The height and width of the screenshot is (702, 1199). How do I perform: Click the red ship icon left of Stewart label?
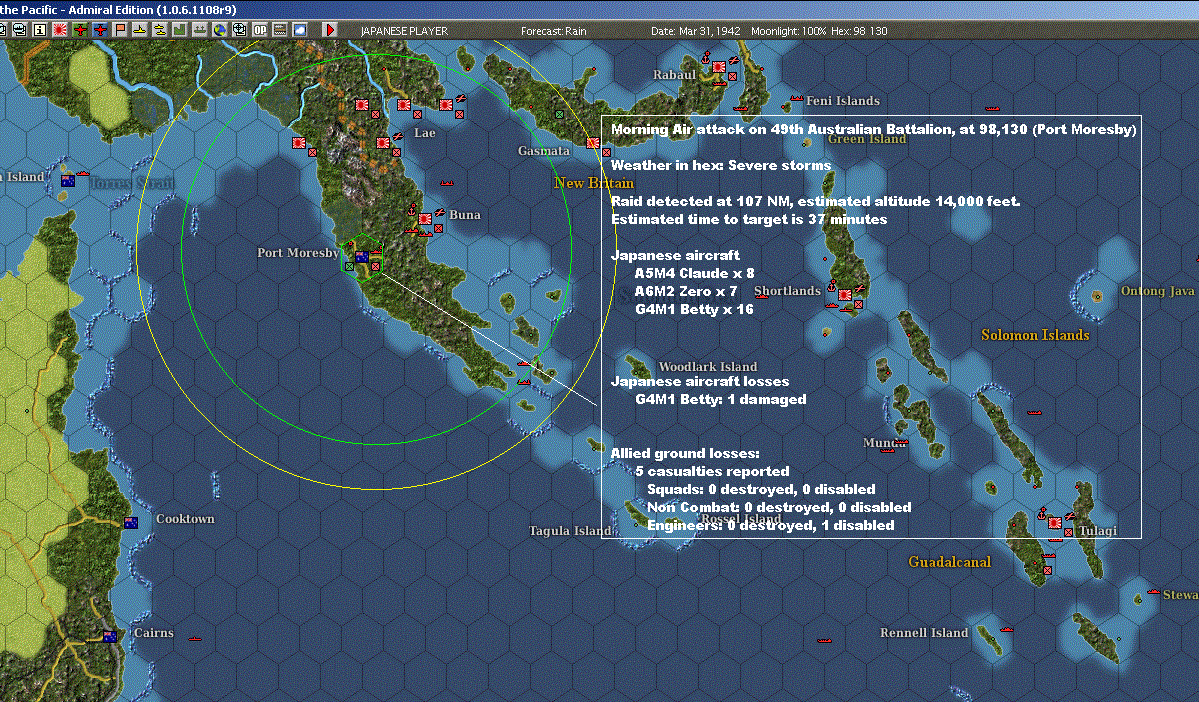(1153, 592)
